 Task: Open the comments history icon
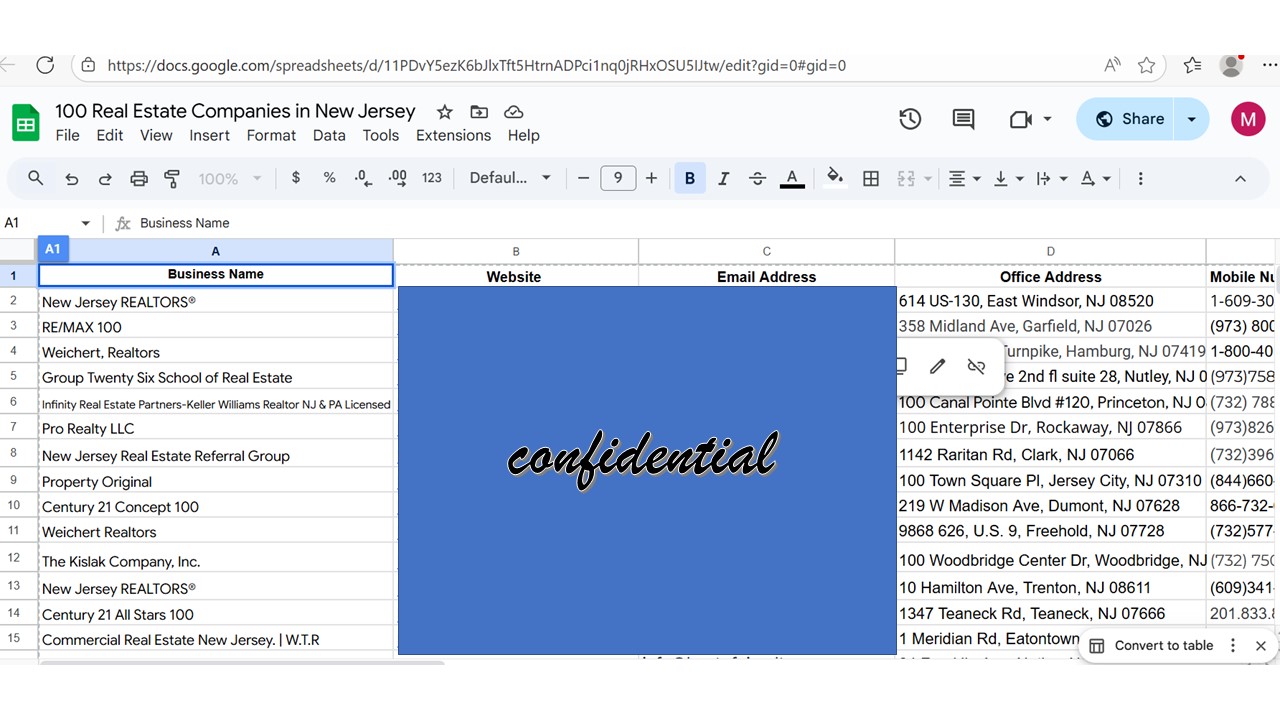963,119
